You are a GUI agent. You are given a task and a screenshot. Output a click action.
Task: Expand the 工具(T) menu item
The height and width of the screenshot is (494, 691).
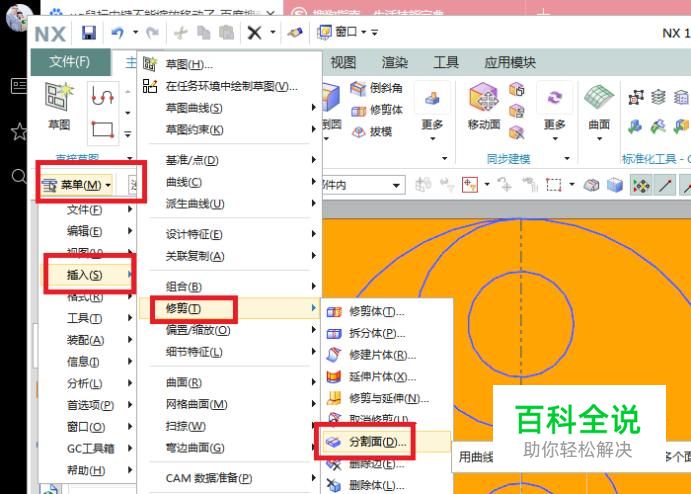(x=88, y=318)
